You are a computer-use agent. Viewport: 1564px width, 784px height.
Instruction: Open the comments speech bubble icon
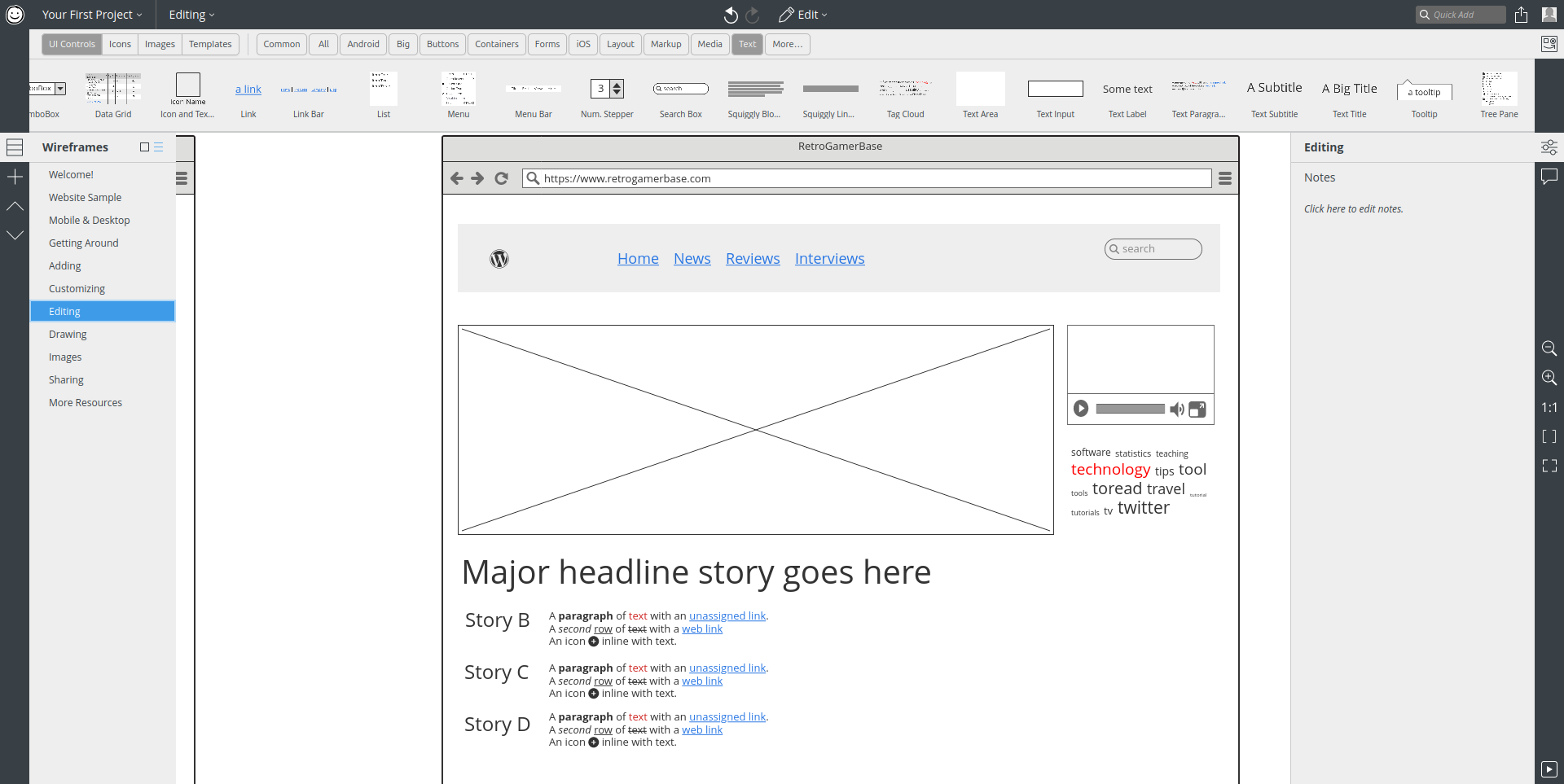pyautogui.click(x=1549, y=177)
